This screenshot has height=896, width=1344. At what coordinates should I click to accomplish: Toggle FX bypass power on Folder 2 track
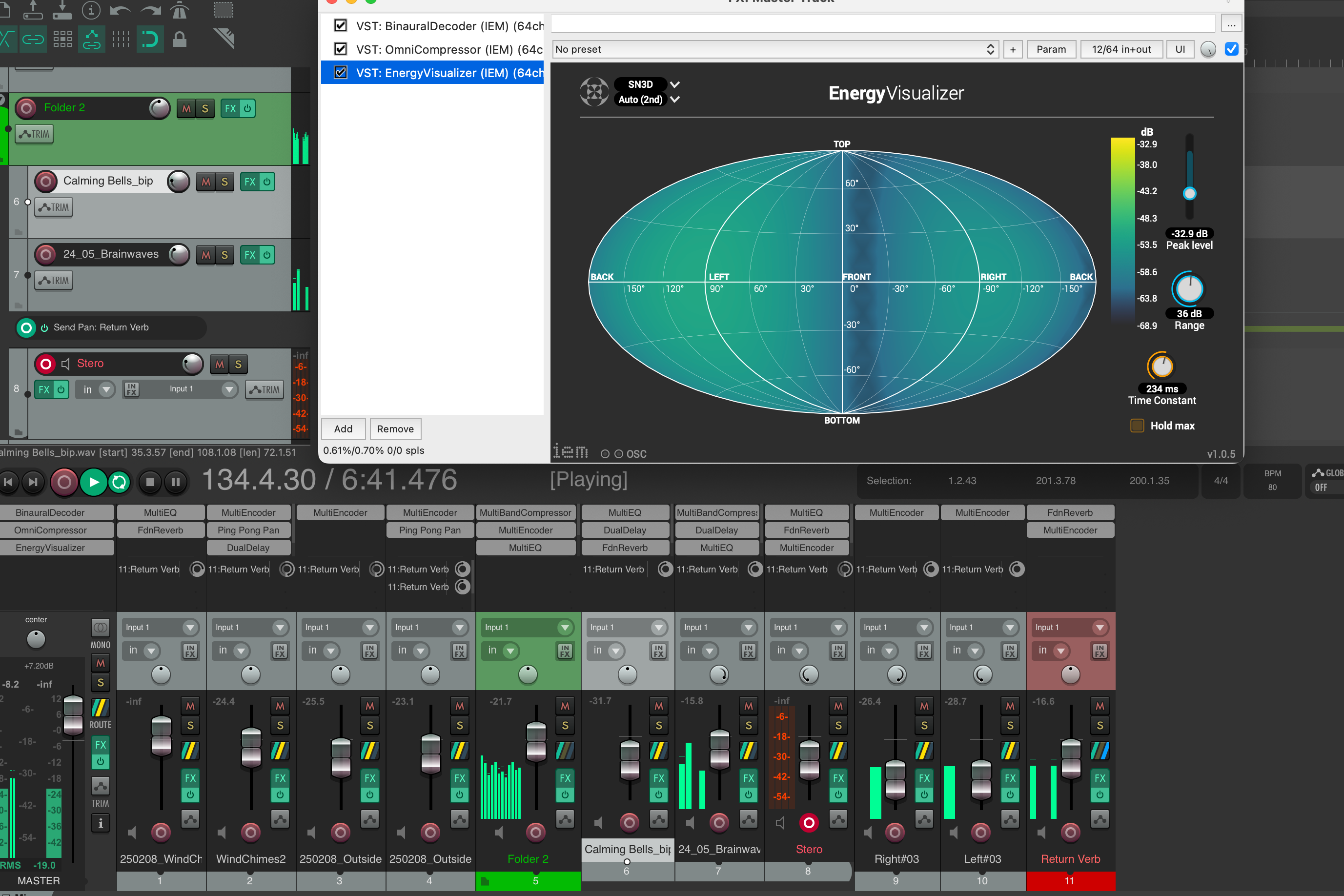click(247, 108)
